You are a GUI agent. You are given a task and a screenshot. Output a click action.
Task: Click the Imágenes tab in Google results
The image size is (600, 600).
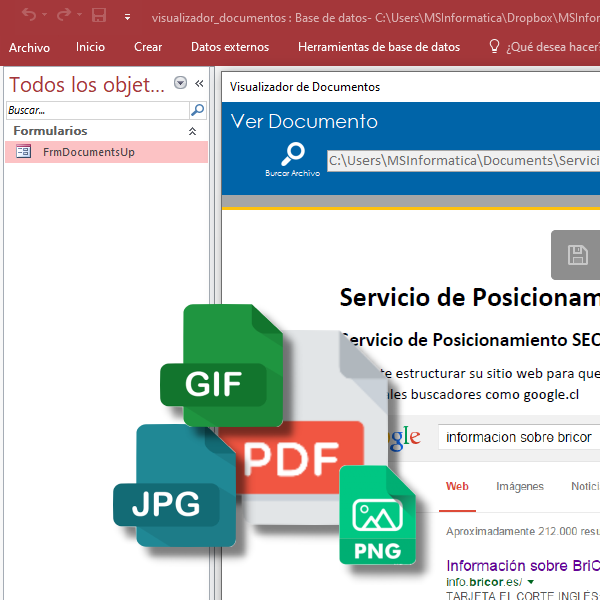520,487
